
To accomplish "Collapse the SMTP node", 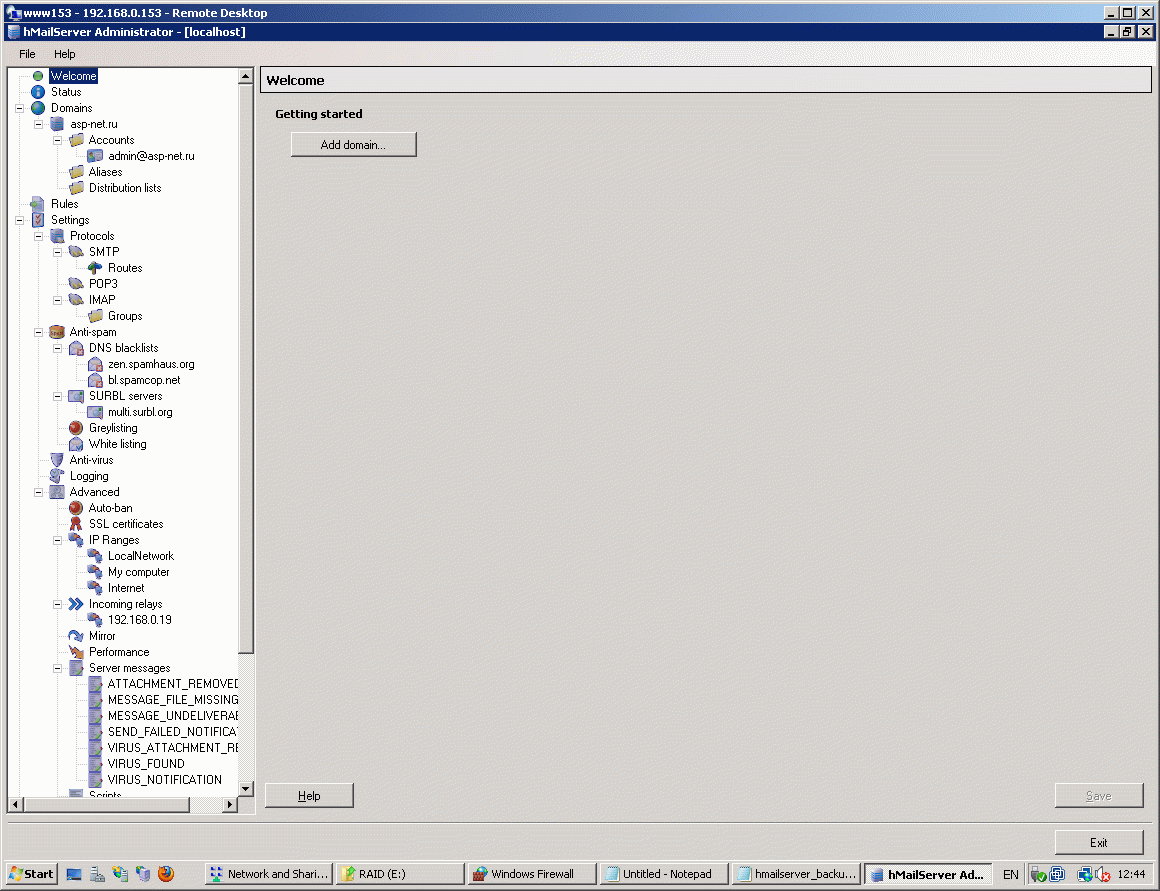I will point(58,252).
